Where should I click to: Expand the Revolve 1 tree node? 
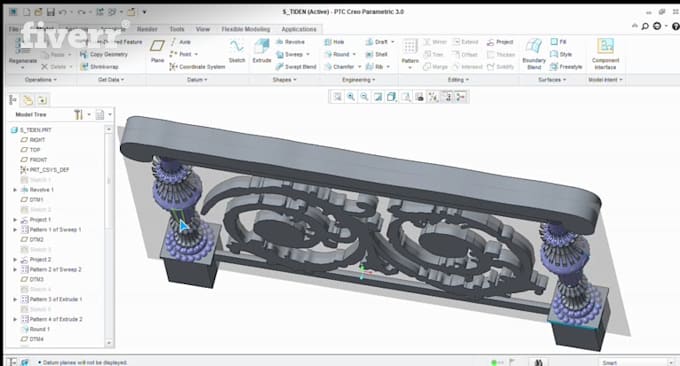coord(15,190)
